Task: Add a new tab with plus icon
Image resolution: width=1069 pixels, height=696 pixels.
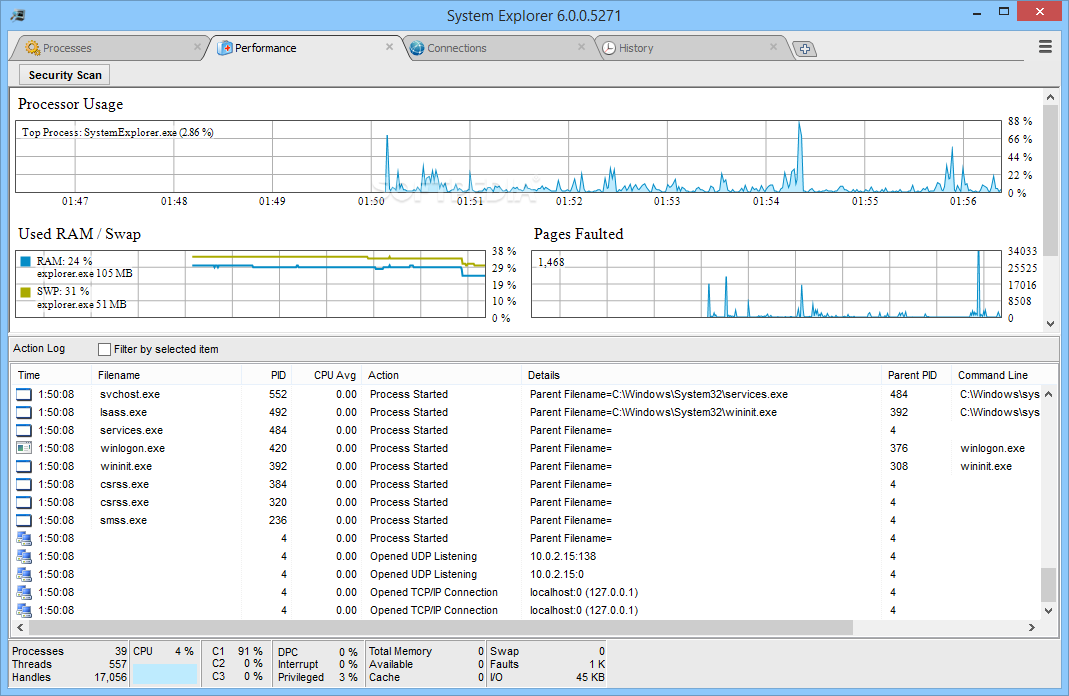Action: pyautogui.click(x=805, y=49)
